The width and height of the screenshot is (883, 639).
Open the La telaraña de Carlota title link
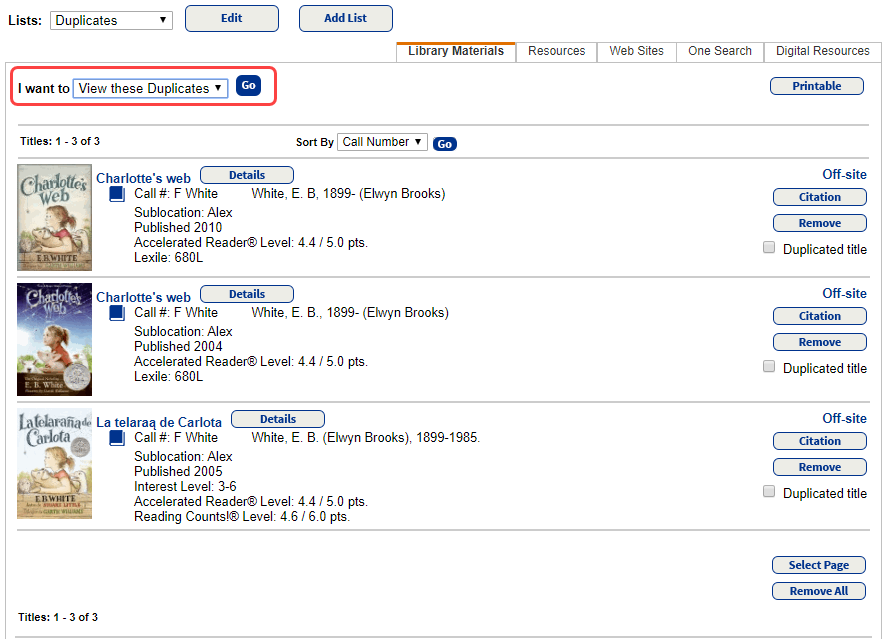(x=159, y=422)
